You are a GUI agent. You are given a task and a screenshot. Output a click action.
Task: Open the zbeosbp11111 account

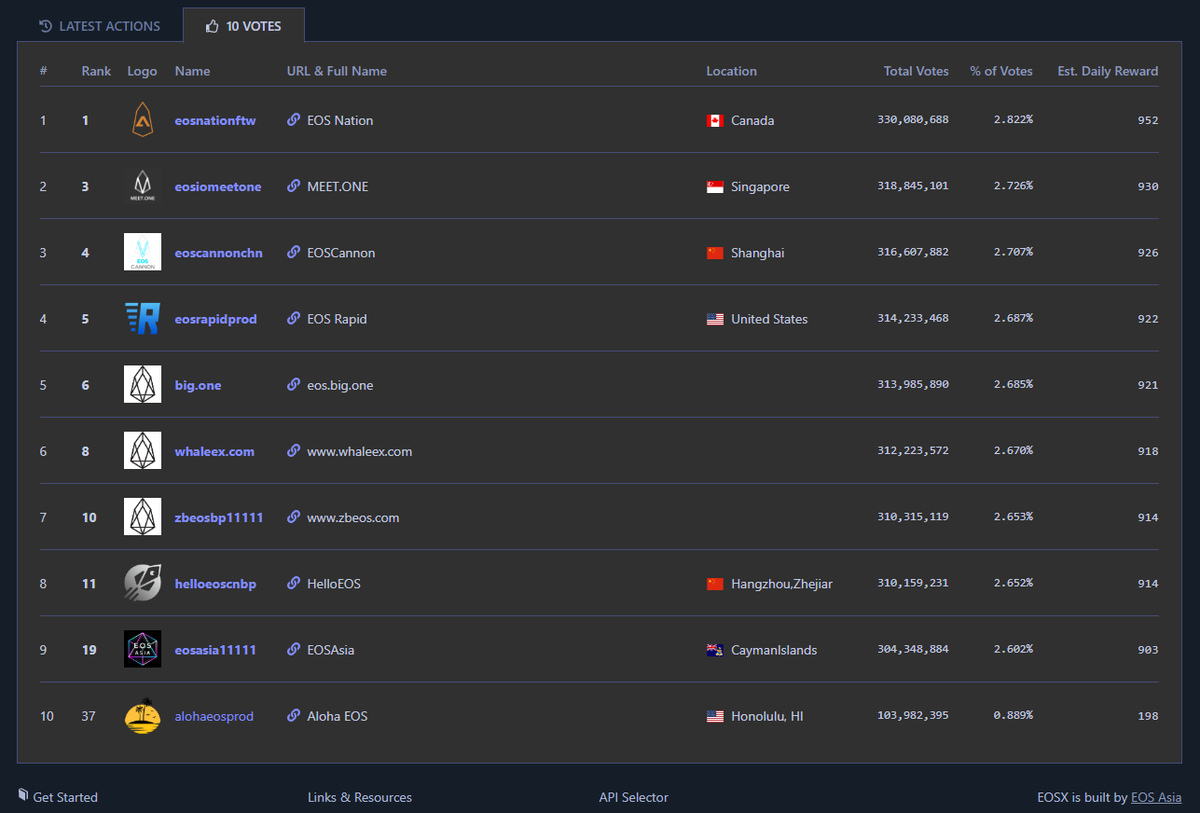(219, 517)
